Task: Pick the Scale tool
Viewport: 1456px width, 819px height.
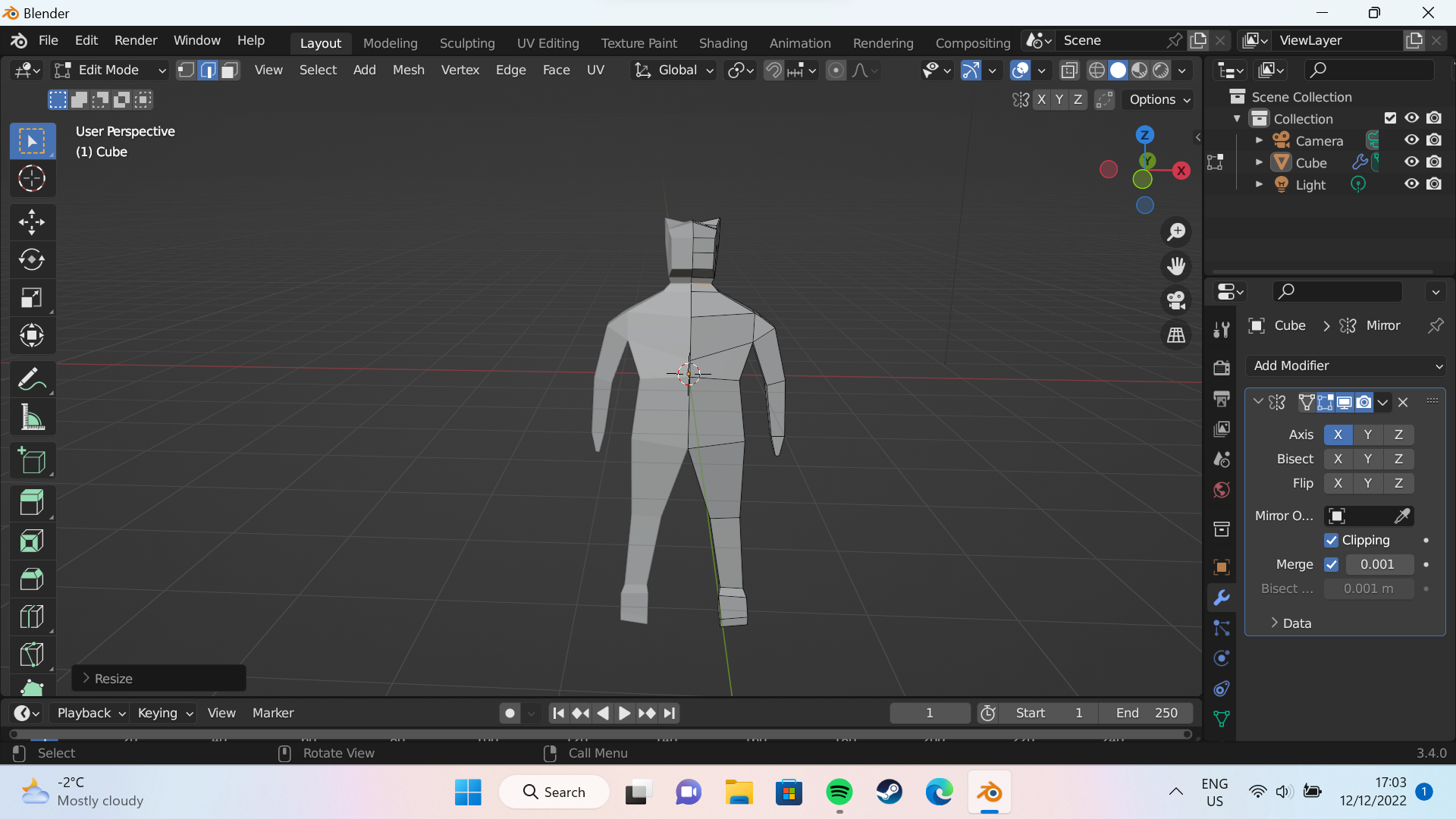Action: [x=32, y=298]
